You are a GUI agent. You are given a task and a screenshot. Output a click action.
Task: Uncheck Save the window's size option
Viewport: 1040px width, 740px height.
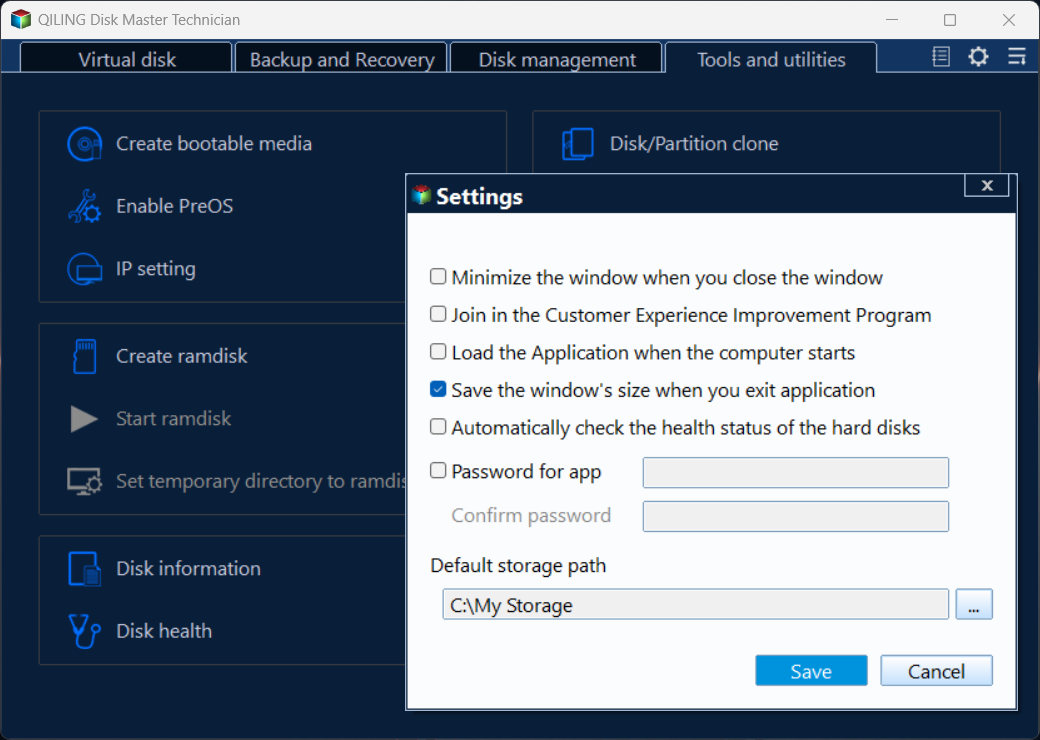tap(438, 389)
